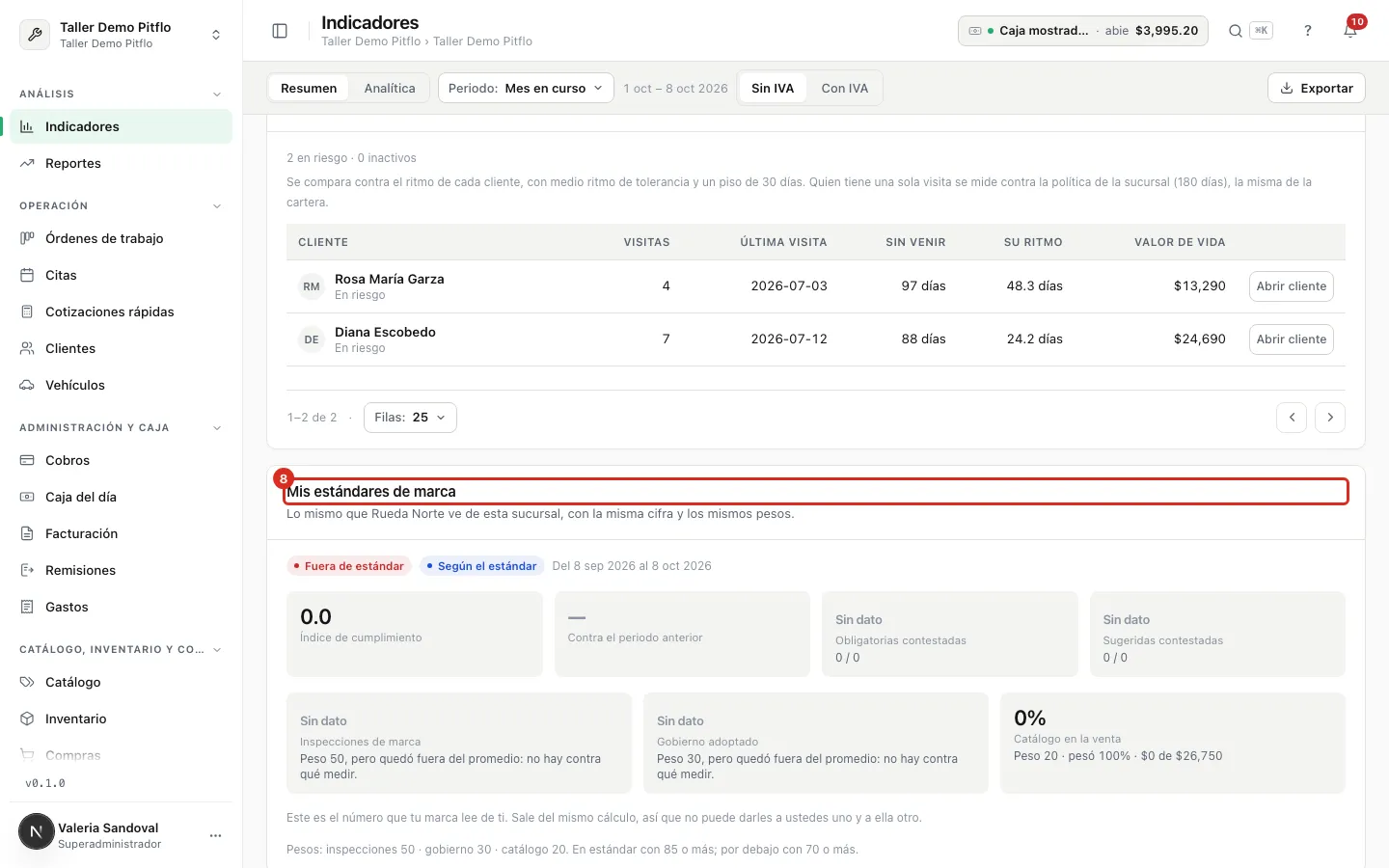Open Catálogo in sidebar
Screen dimensions: 1389x868
point(121,682)
